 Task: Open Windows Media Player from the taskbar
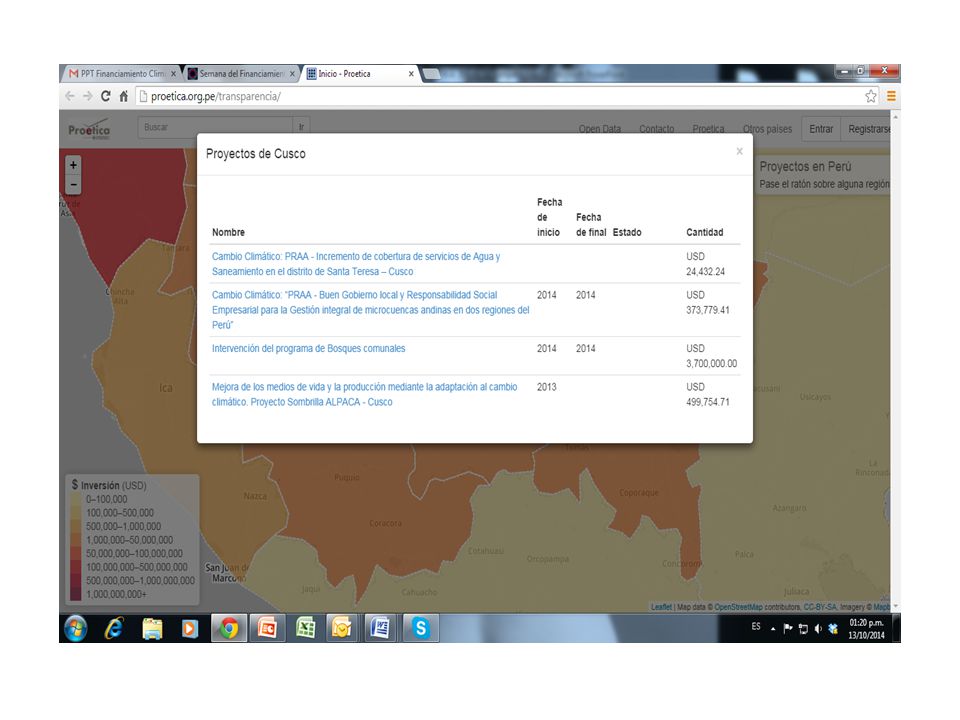190,628
